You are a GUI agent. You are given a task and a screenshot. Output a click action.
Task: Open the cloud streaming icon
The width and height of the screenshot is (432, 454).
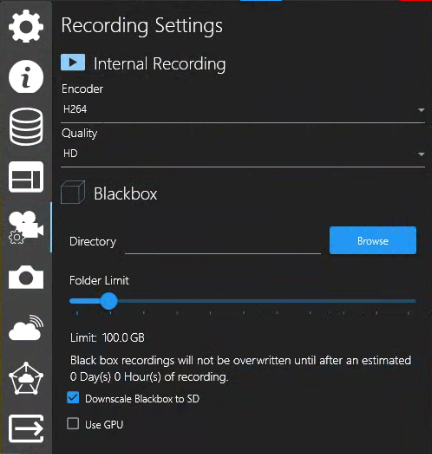26,328
